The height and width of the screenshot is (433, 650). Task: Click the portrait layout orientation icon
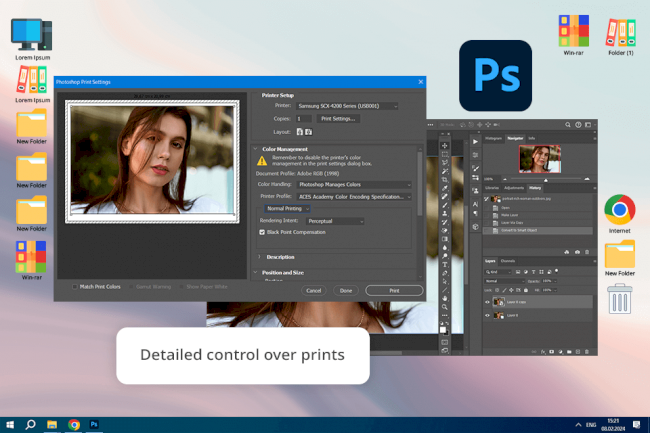point(299,132)
